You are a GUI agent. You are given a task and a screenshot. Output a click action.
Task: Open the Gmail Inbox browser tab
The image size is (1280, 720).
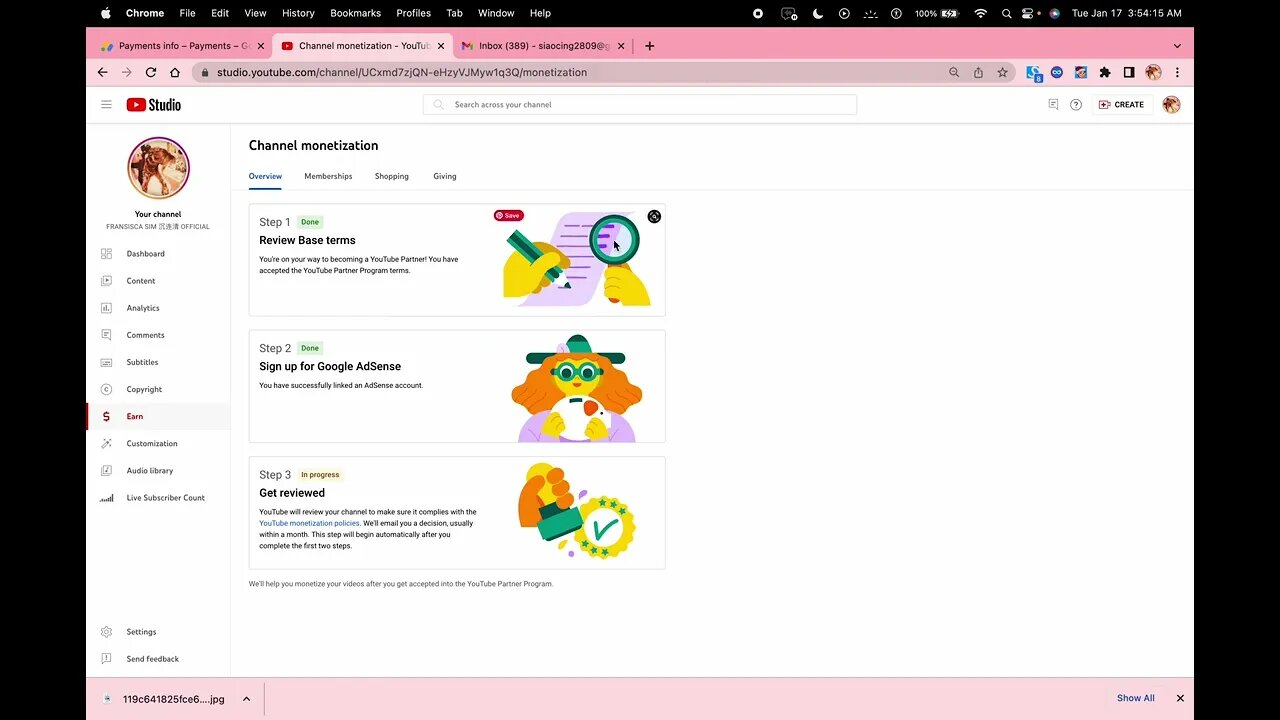coord(541,46)
